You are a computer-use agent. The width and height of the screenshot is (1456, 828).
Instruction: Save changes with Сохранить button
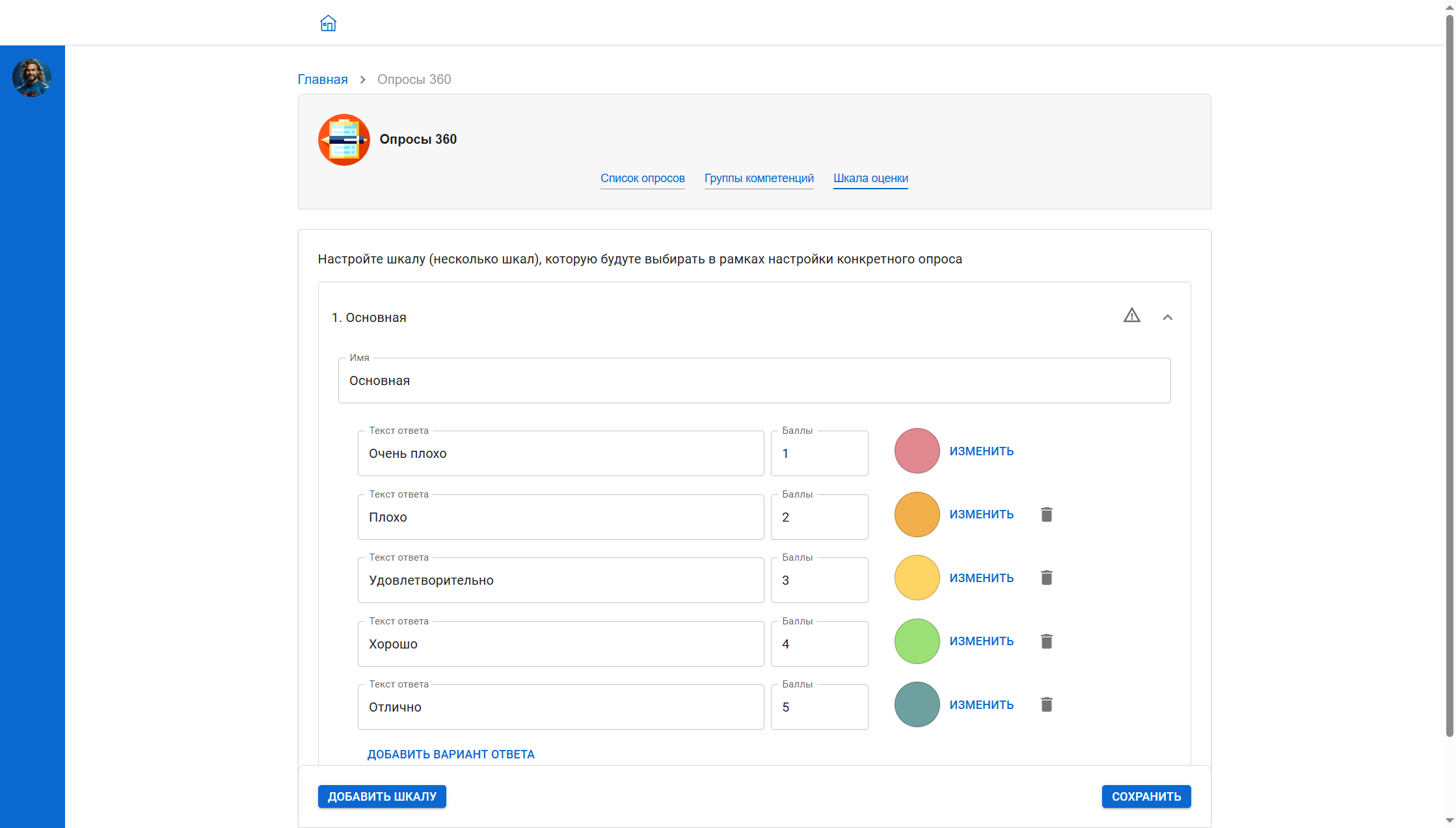(x=1146, y=796)
